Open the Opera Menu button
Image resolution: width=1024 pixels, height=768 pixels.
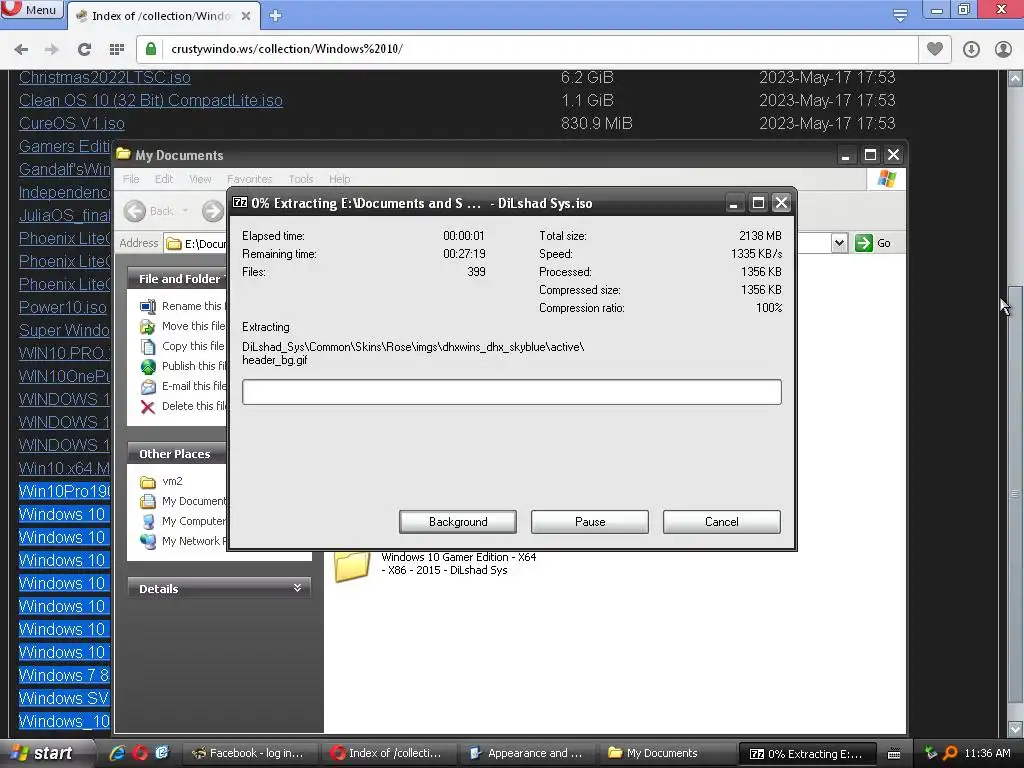point(31,10)
